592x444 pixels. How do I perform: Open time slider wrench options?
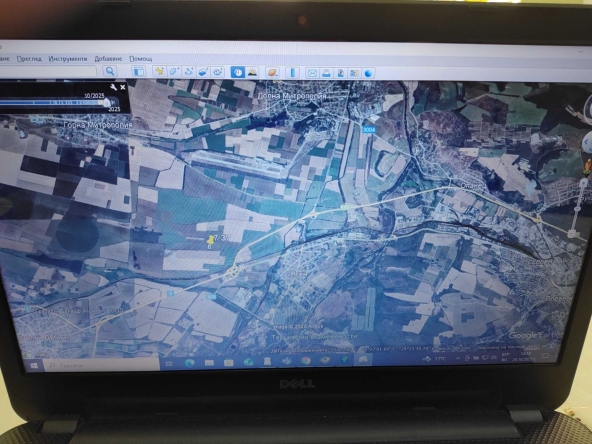pyautogui.click(x=114, y=88)
